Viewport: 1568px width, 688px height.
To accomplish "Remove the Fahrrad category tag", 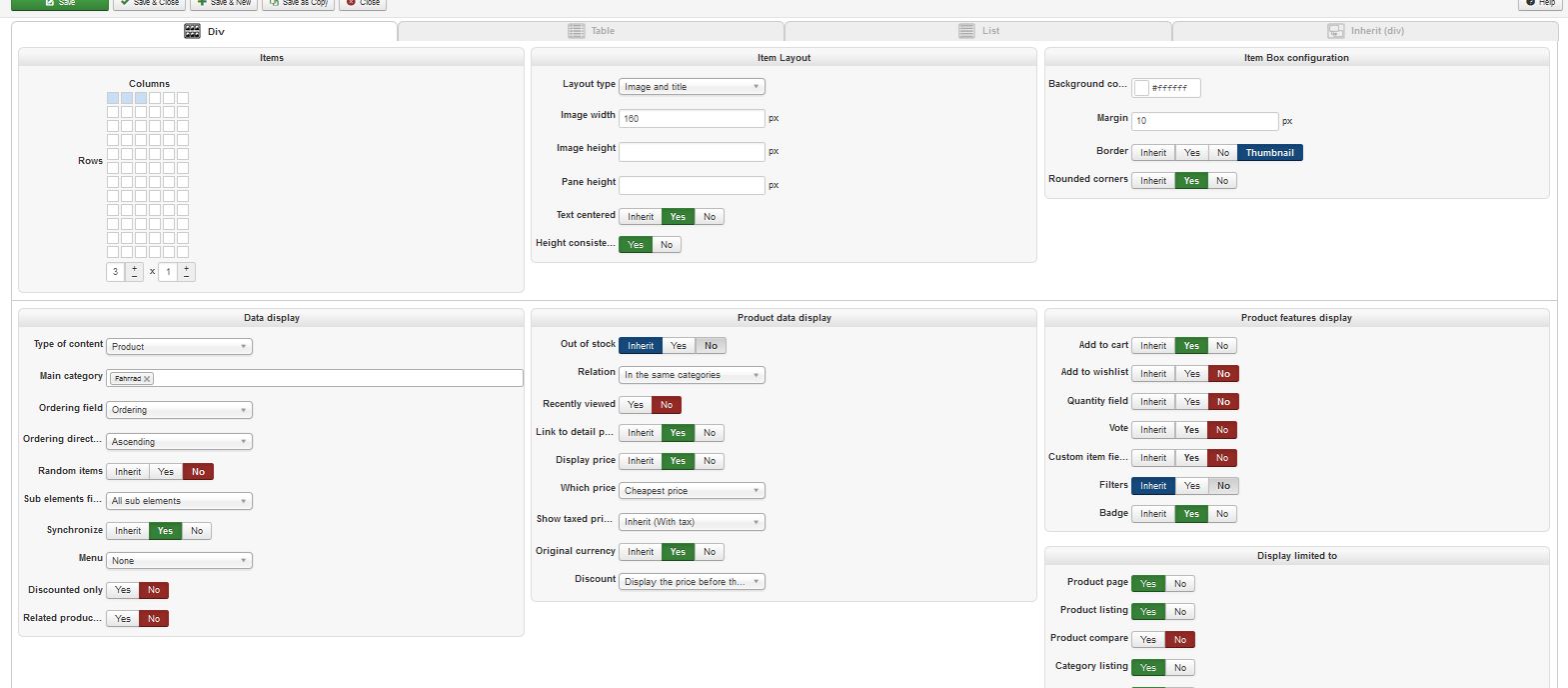I will pos(147,379).
